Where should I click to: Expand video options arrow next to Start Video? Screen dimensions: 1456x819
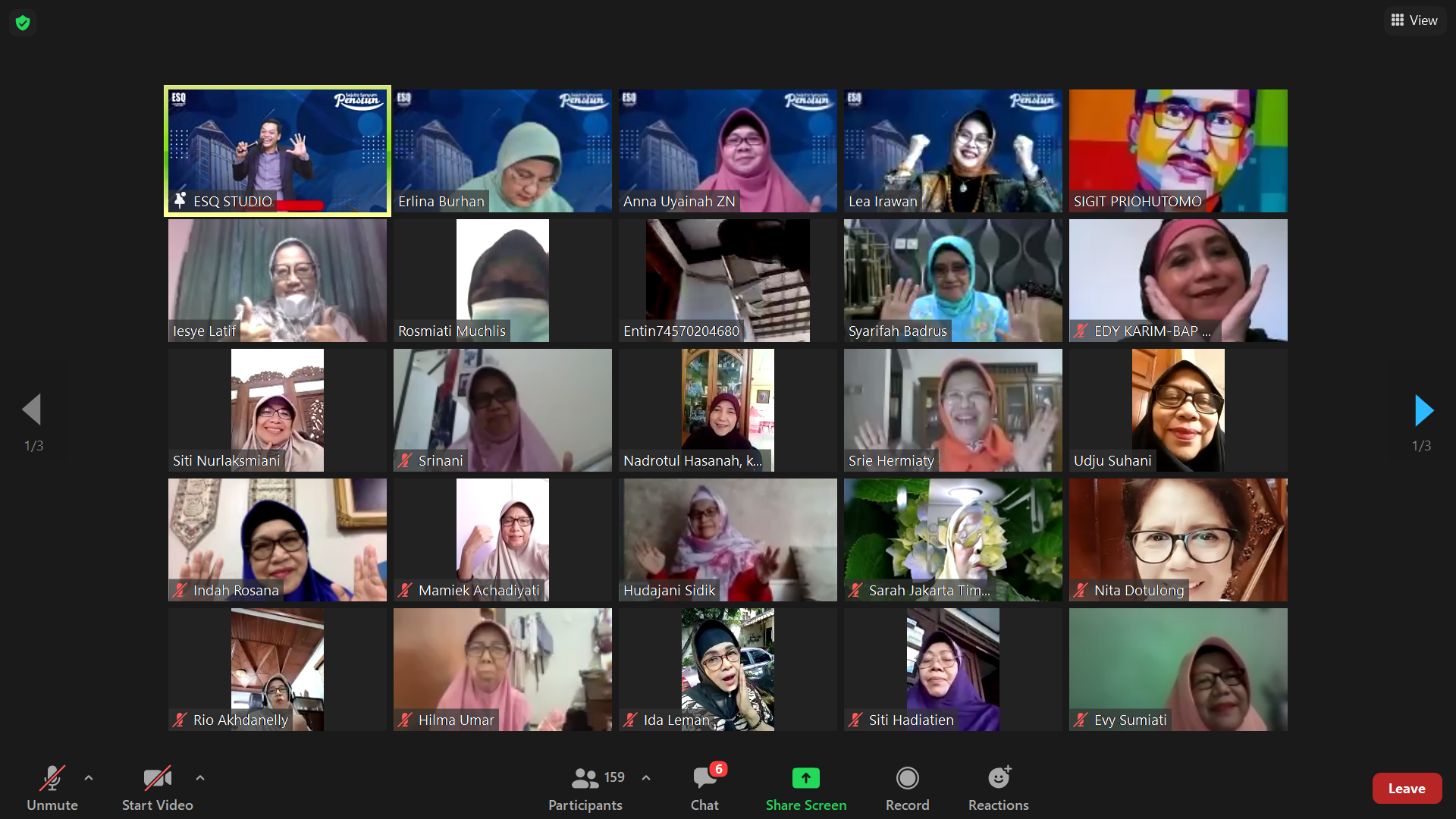coord(200,778)
